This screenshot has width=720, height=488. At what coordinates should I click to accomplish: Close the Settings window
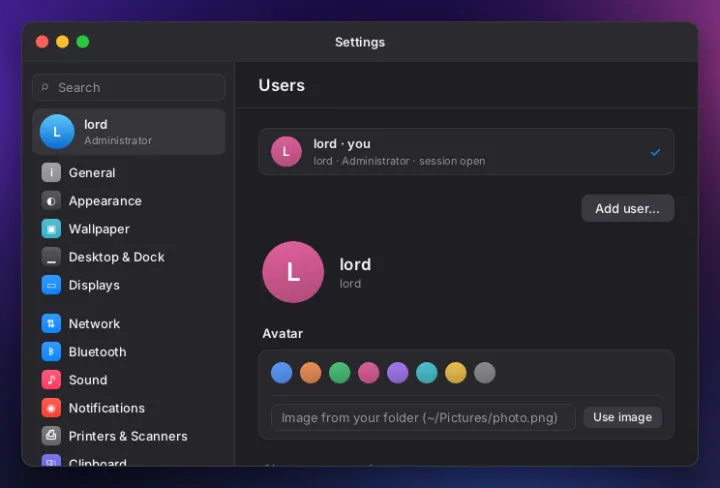[42, 42]
